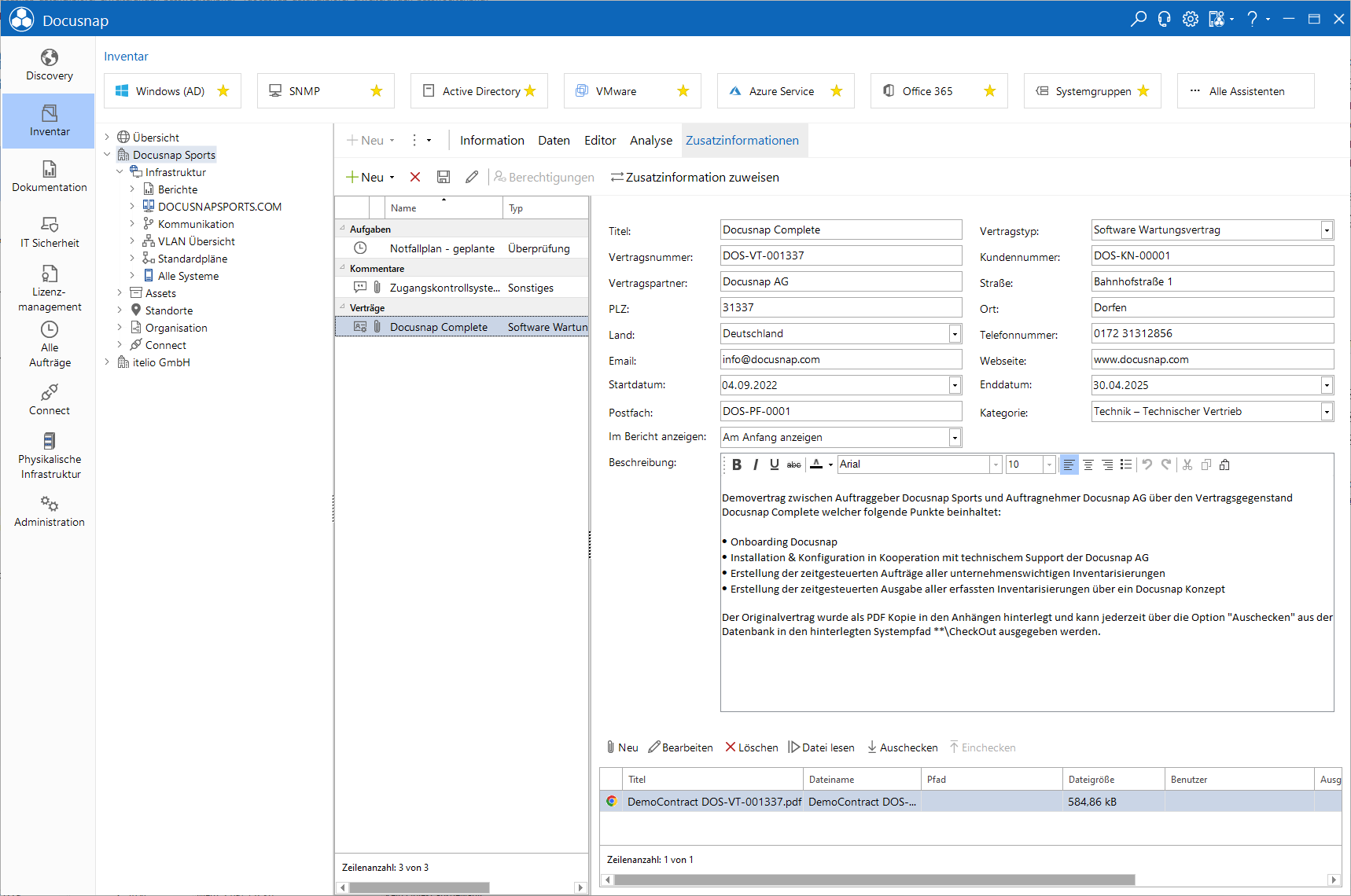Apply underline formatting in description editor
Image resolution: width=1351 pixels, height=896 pixels.
pyautogui.click(x=775, y=465)
